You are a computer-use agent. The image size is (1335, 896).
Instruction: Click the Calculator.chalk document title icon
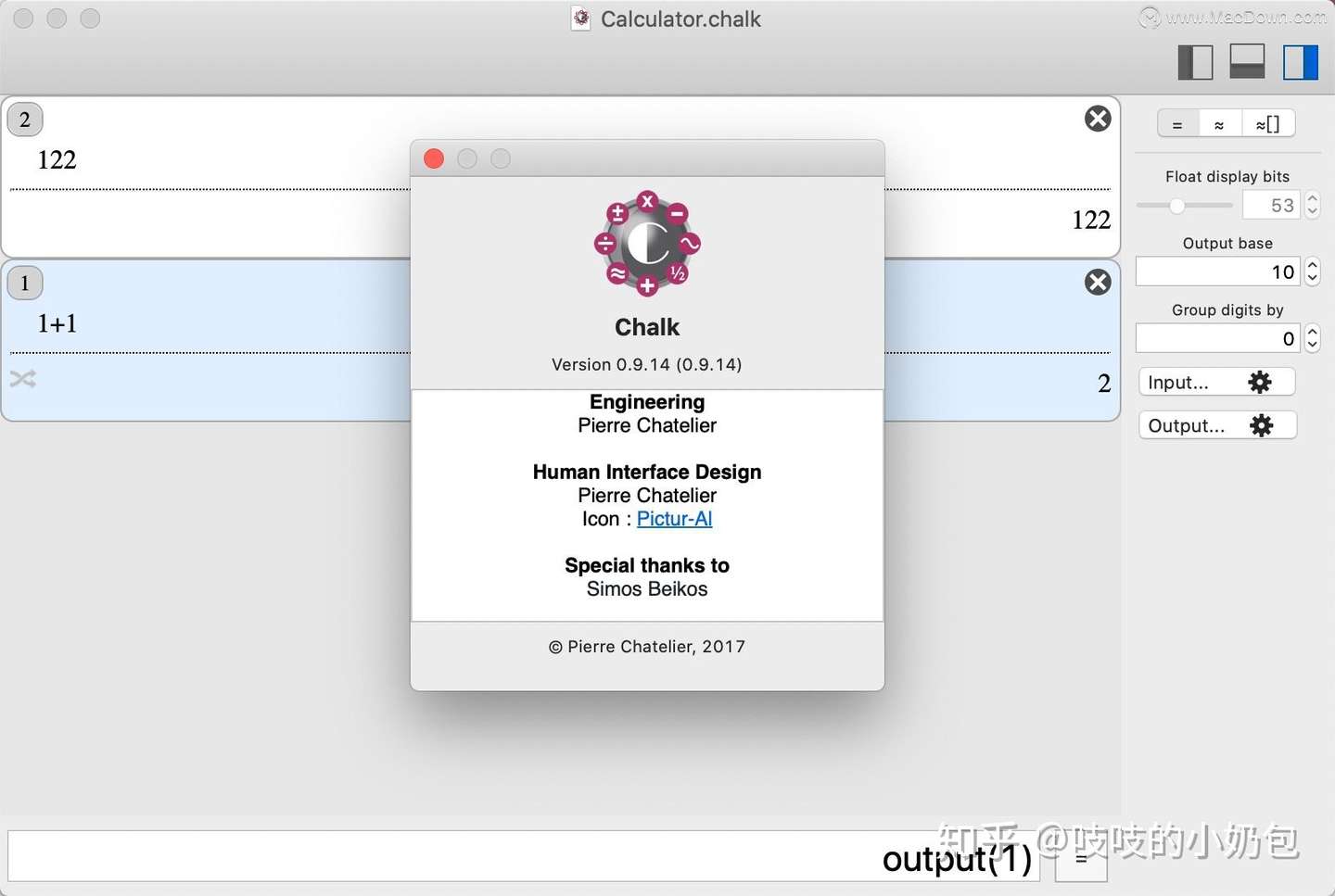coord(581,19)
